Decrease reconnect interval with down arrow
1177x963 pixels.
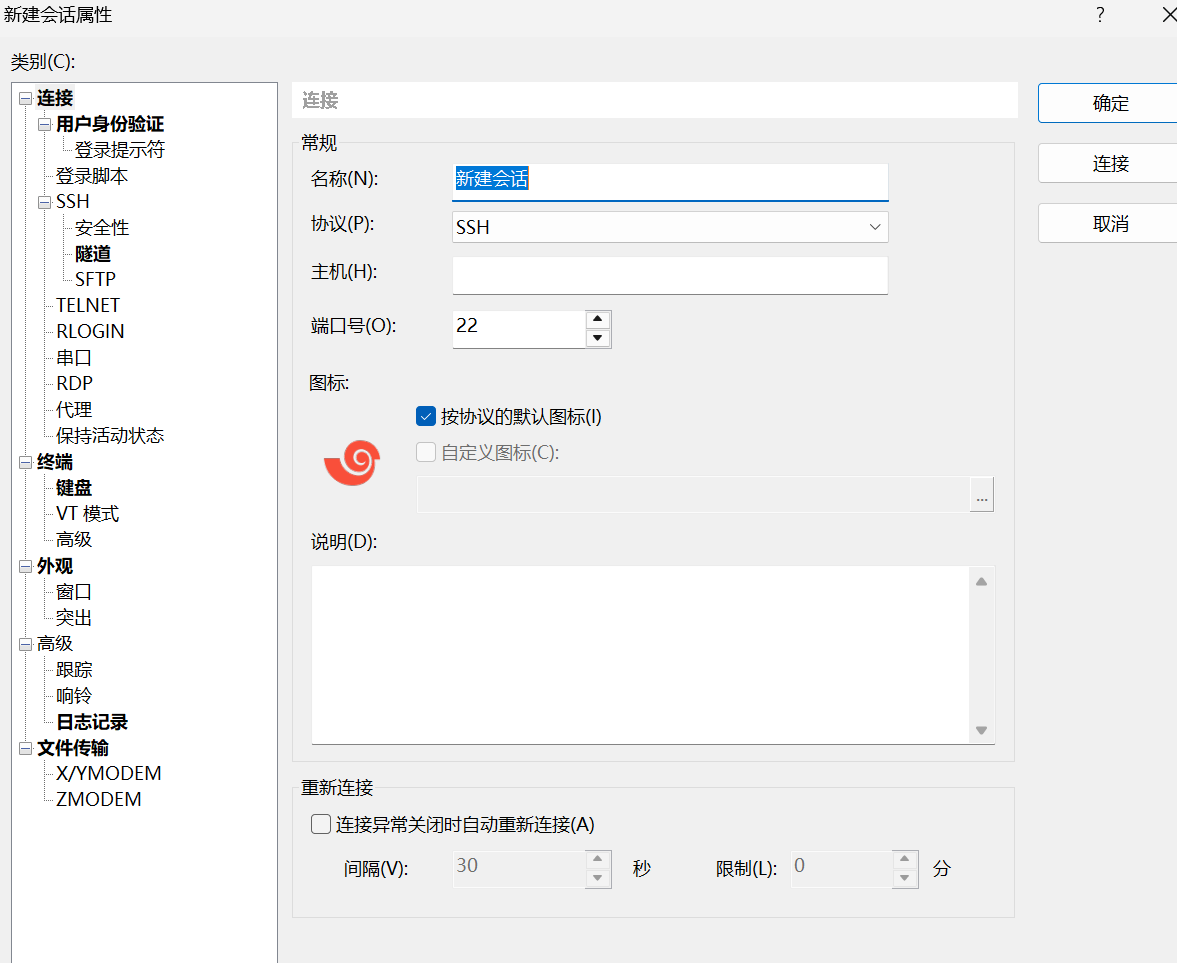pos(598,878)
